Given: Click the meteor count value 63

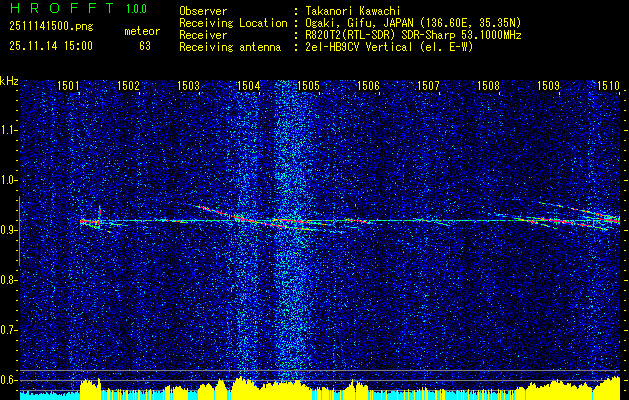Looking at the screenshot, I should click(x=145, y=46).
